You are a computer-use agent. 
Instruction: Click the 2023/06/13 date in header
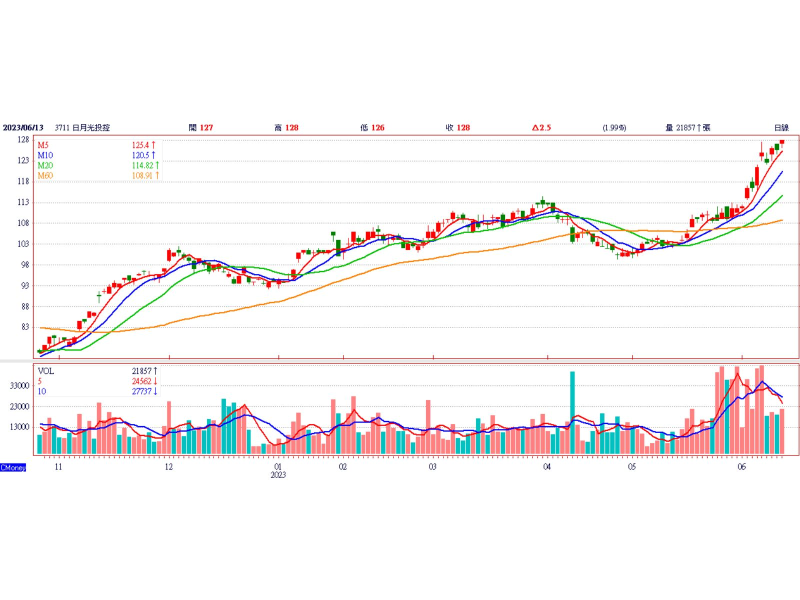[x=24, y=128]
